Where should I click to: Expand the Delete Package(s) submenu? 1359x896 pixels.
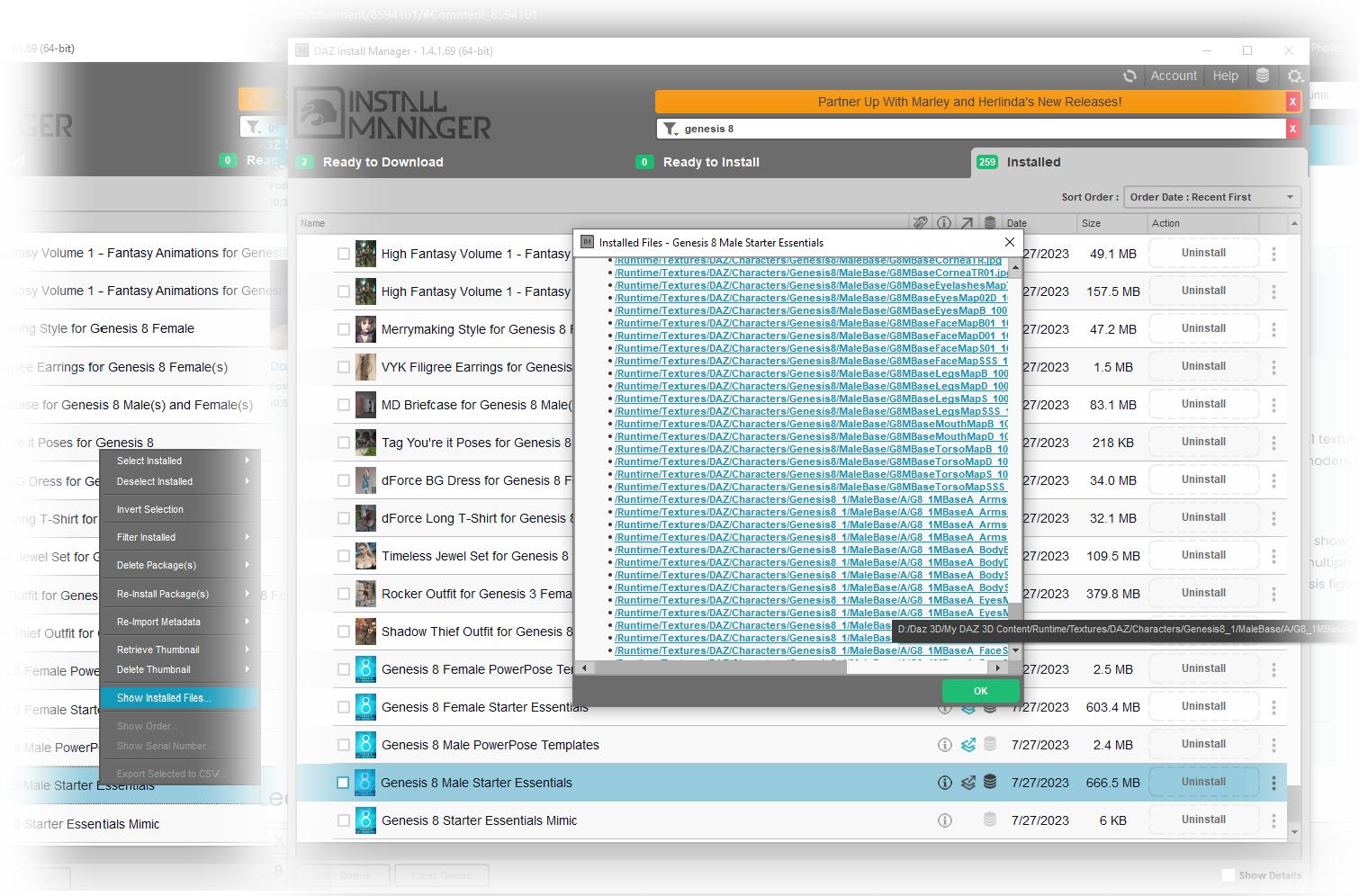pos(179,565)
